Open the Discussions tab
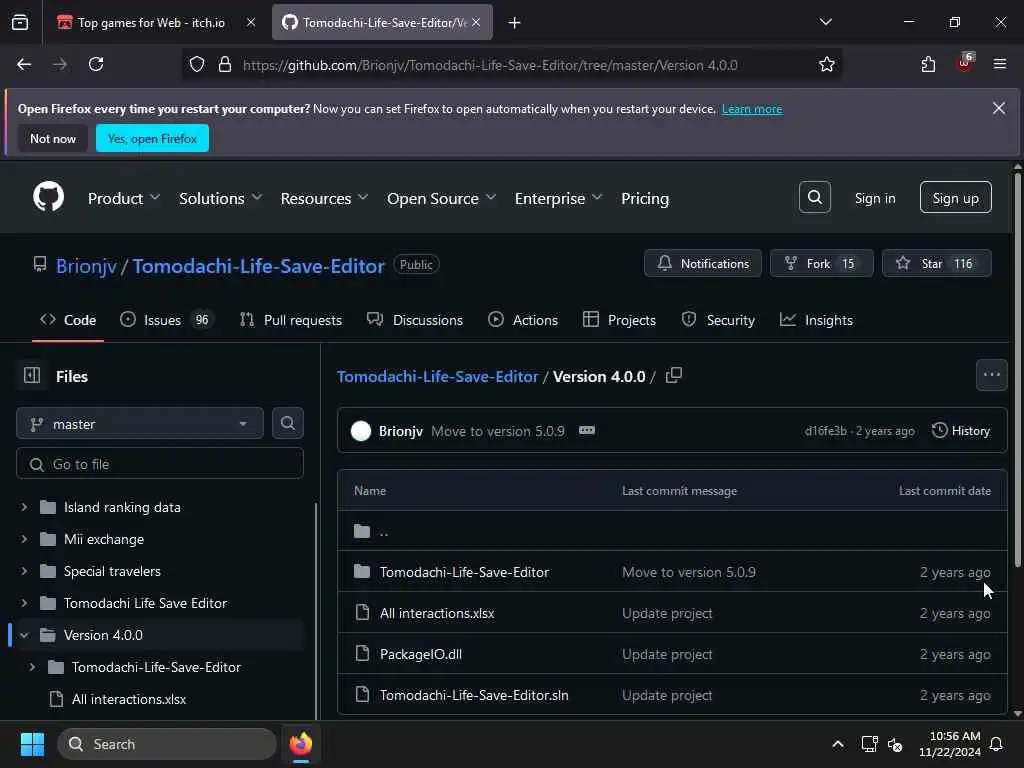 pyautogui.click(x=415, y=320)
